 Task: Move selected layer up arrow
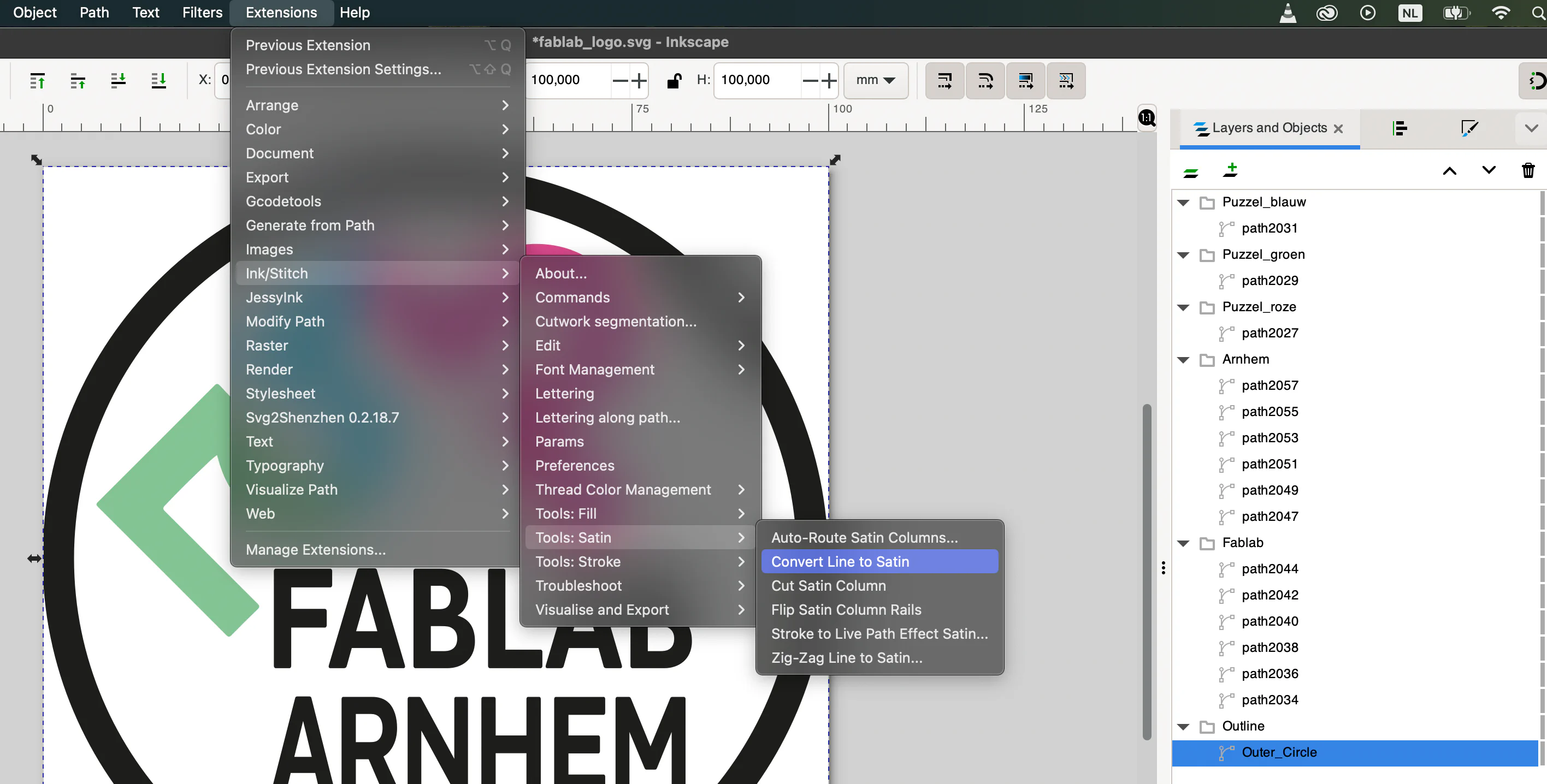coord(1449,171)
